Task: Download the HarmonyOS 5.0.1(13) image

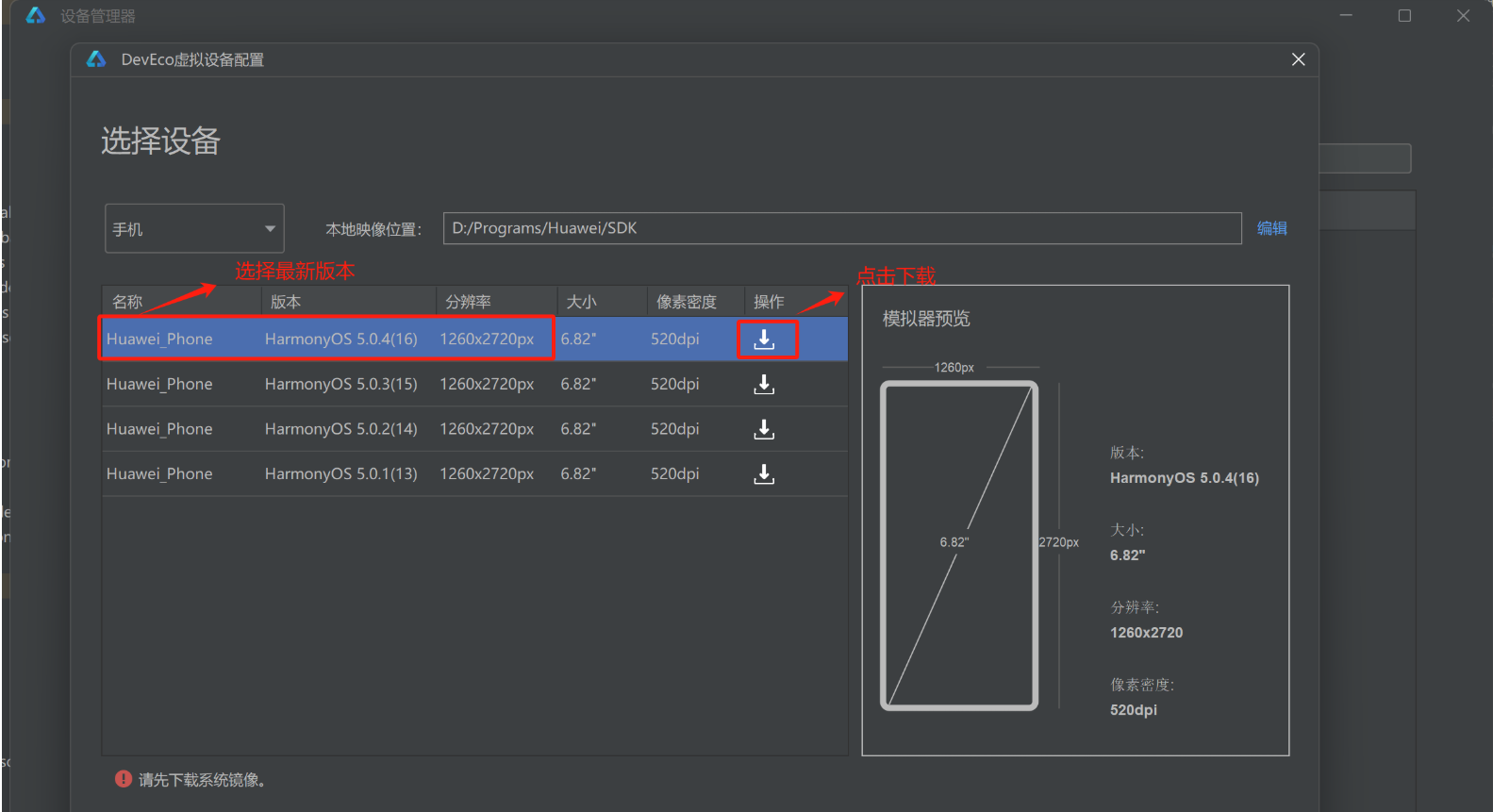Action: point(764,474)
